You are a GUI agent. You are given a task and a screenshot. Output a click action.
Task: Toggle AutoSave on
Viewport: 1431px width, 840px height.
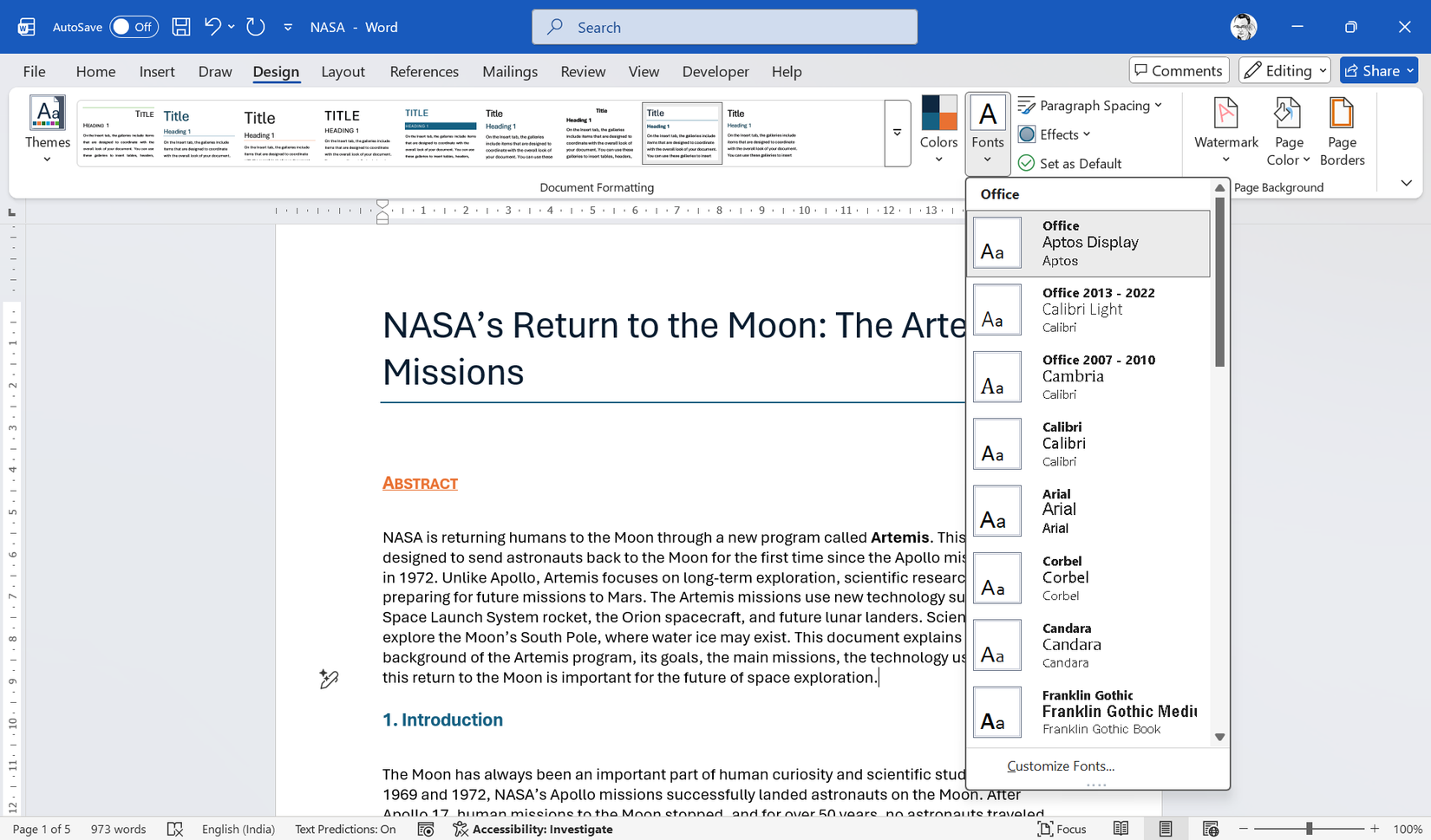click(x=134, y=27)
